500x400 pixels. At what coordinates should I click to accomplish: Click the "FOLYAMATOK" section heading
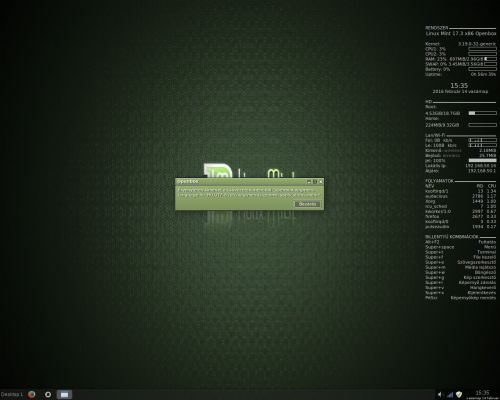[x=439, y=181]
